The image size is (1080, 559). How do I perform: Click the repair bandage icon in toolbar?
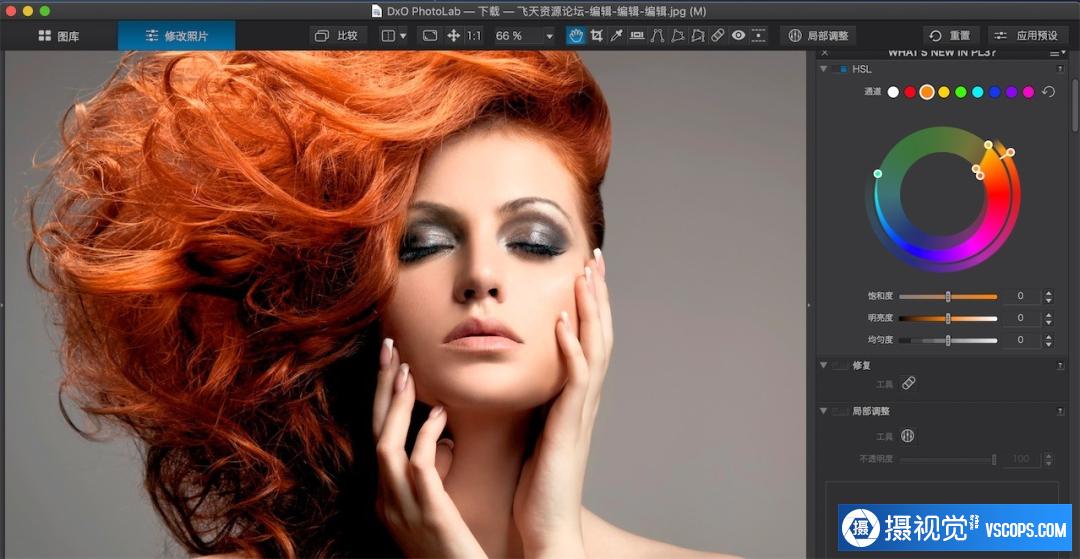click(x=717, y=36)
